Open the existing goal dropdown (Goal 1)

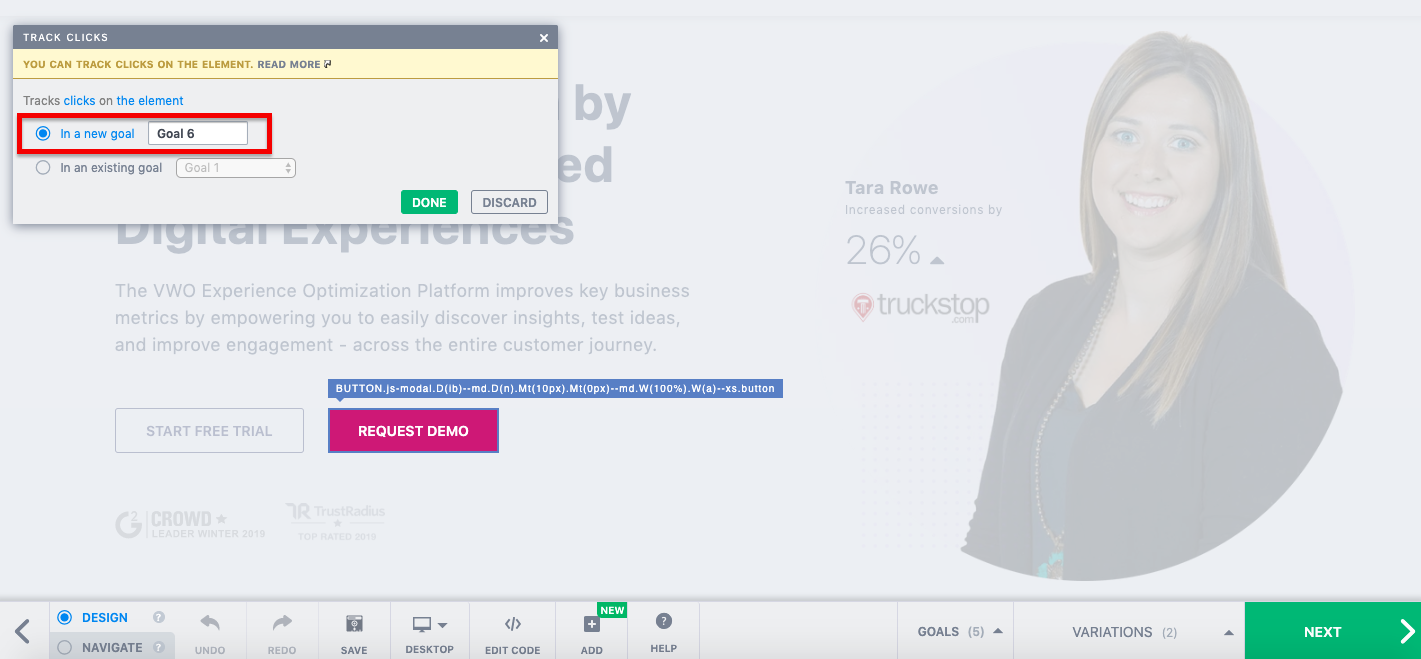pos(236,168)
